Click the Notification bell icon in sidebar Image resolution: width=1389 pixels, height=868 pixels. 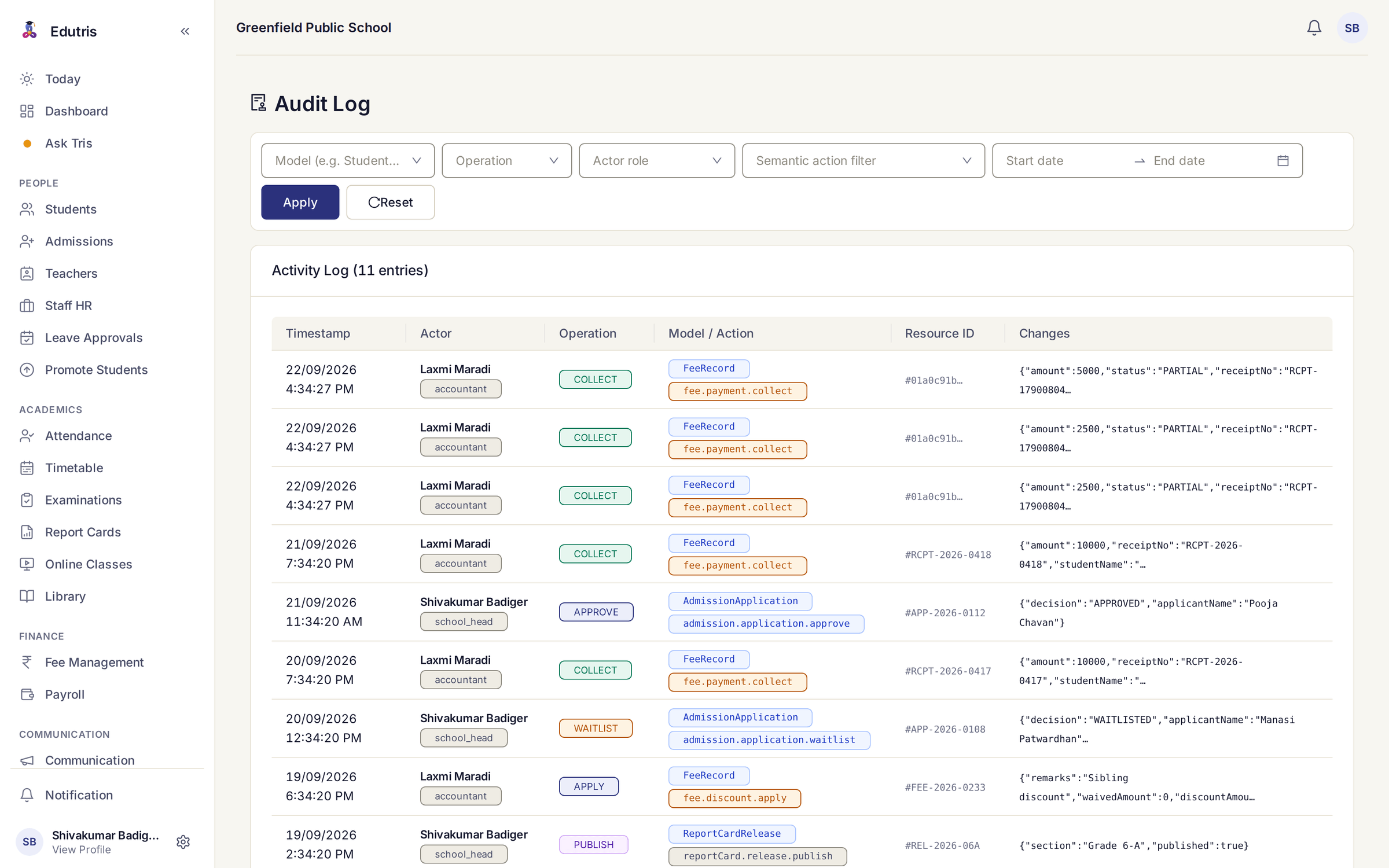pyautogui.click(x=27, y=795)
